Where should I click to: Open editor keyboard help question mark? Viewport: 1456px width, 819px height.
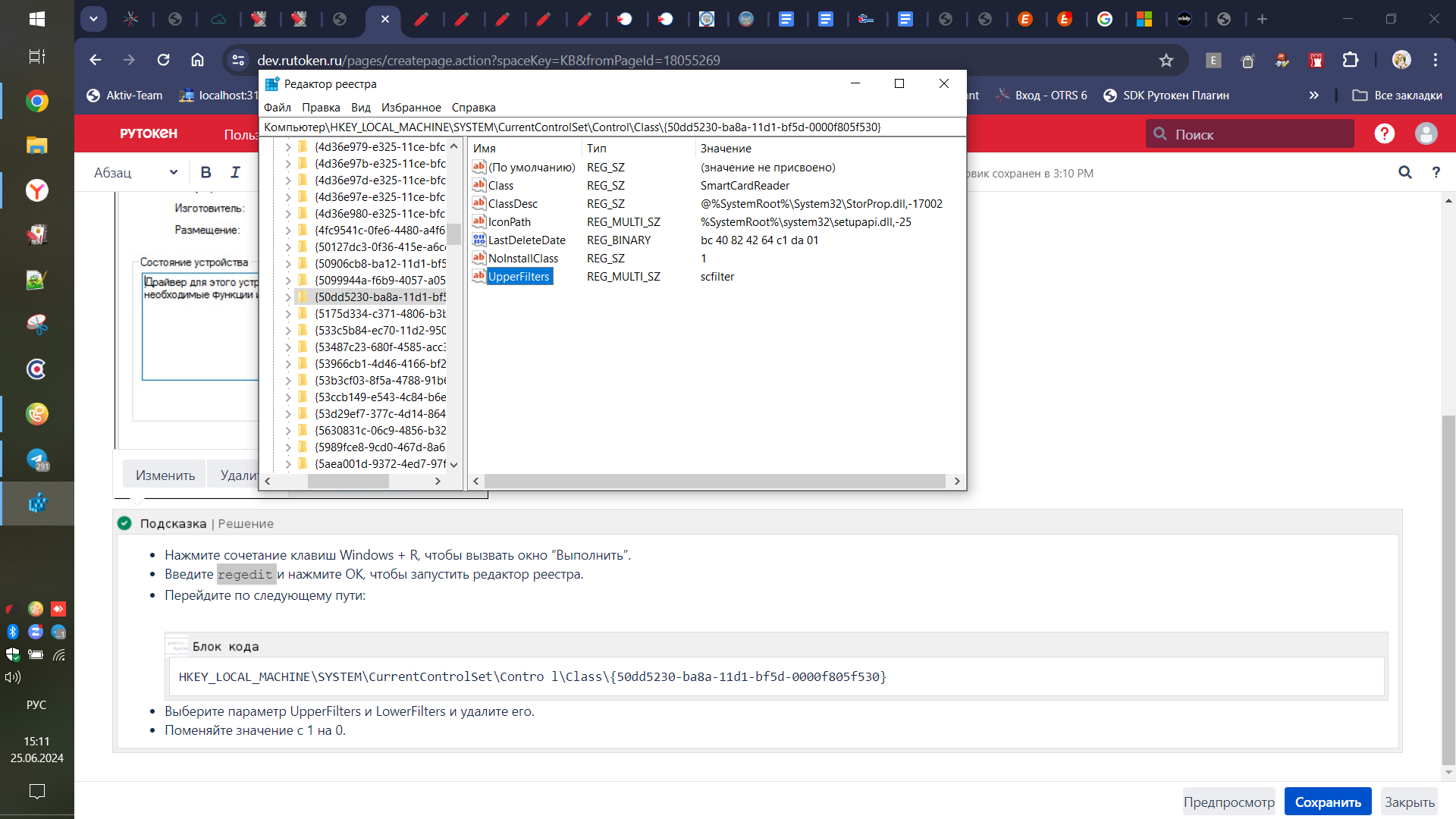pos(1436,172)
